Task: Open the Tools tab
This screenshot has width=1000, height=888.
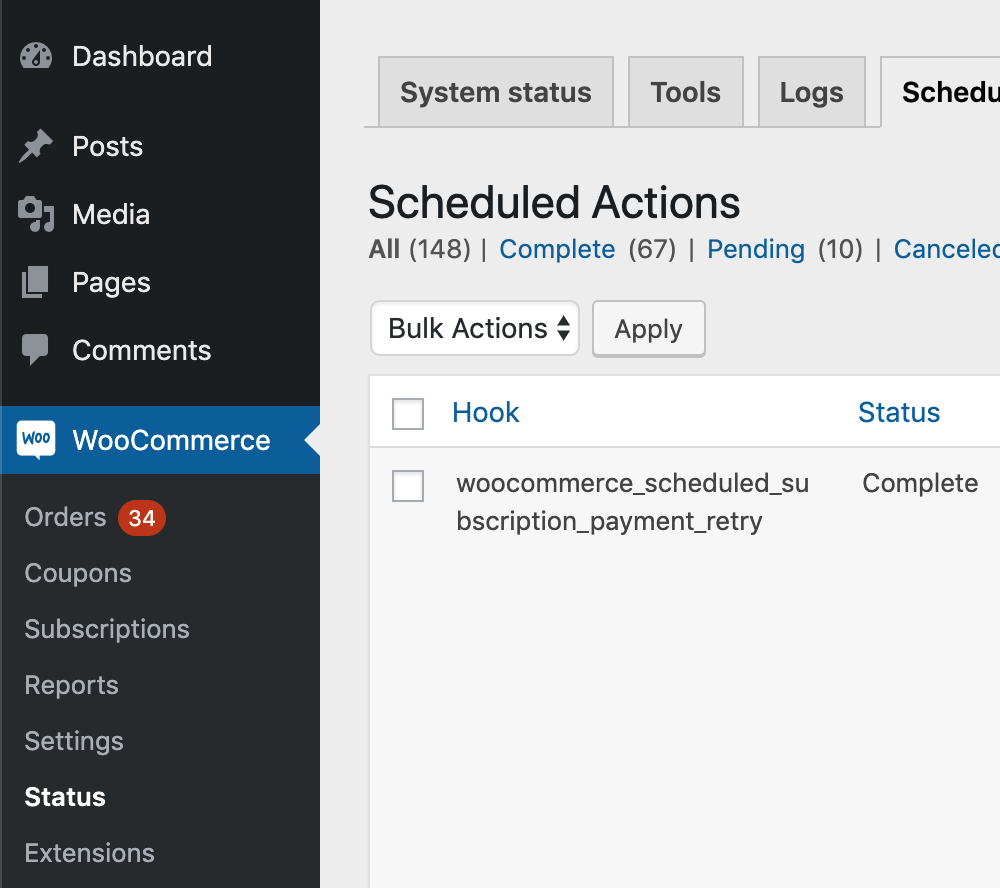Action: point(685,93)
